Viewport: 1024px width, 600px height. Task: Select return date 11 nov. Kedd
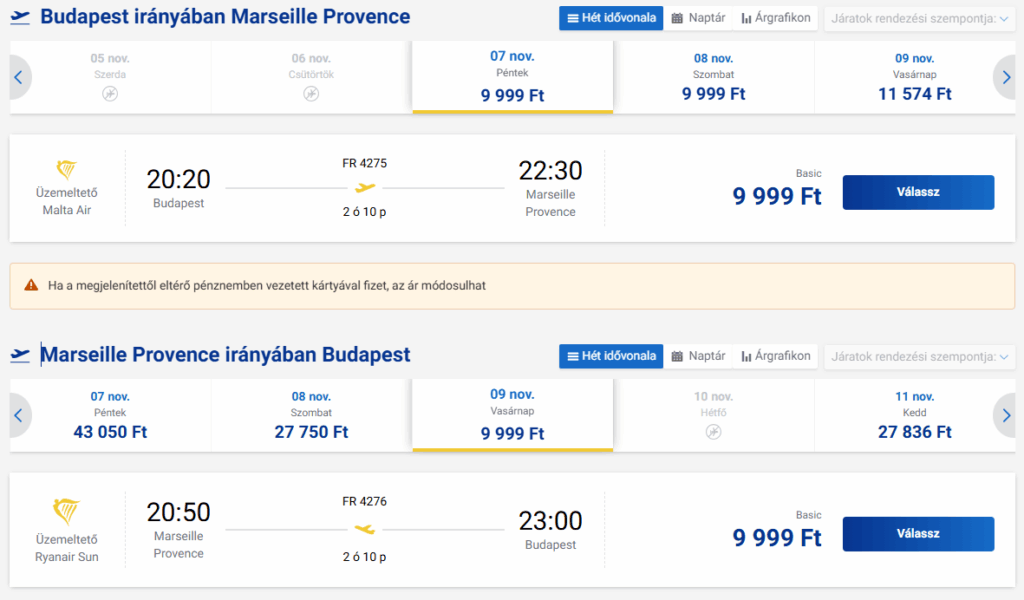coord(915,415)
